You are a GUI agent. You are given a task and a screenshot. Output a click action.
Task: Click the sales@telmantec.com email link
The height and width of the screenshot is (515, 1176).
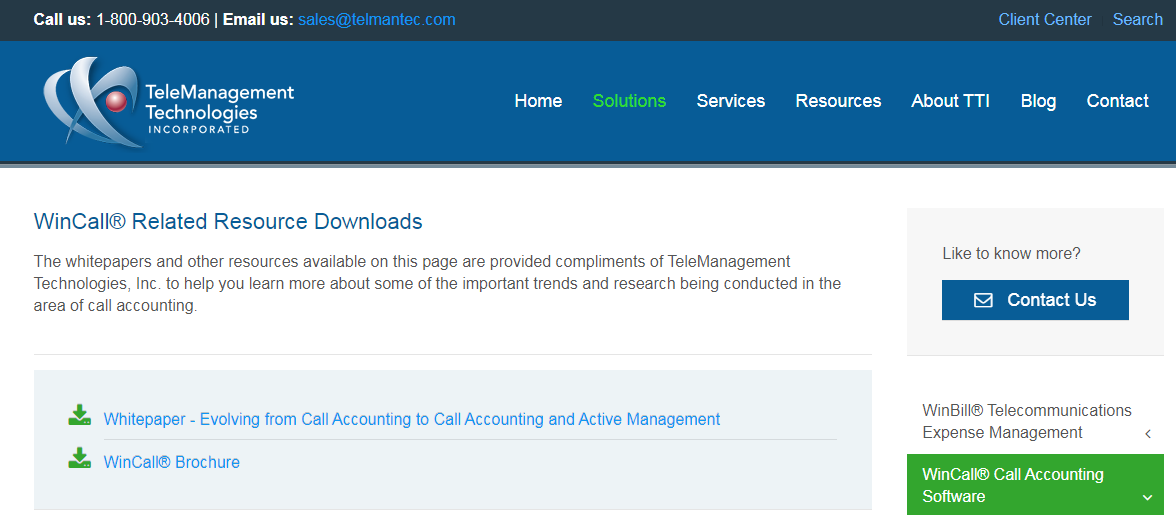pyautogui.click(x=376, y=19)
